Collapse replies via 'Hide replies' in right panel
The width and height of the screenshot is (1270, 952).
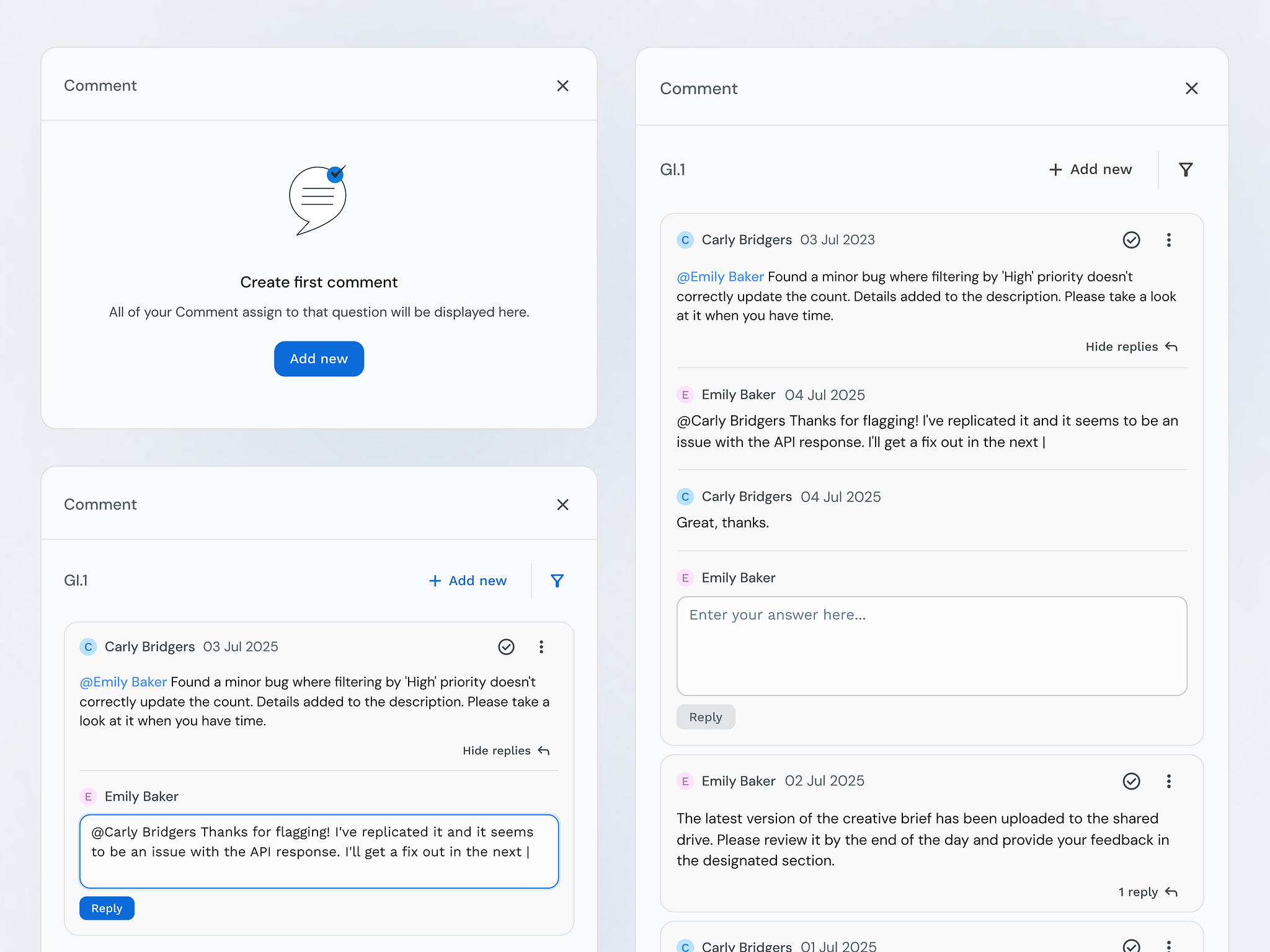tap(1131, 346)
